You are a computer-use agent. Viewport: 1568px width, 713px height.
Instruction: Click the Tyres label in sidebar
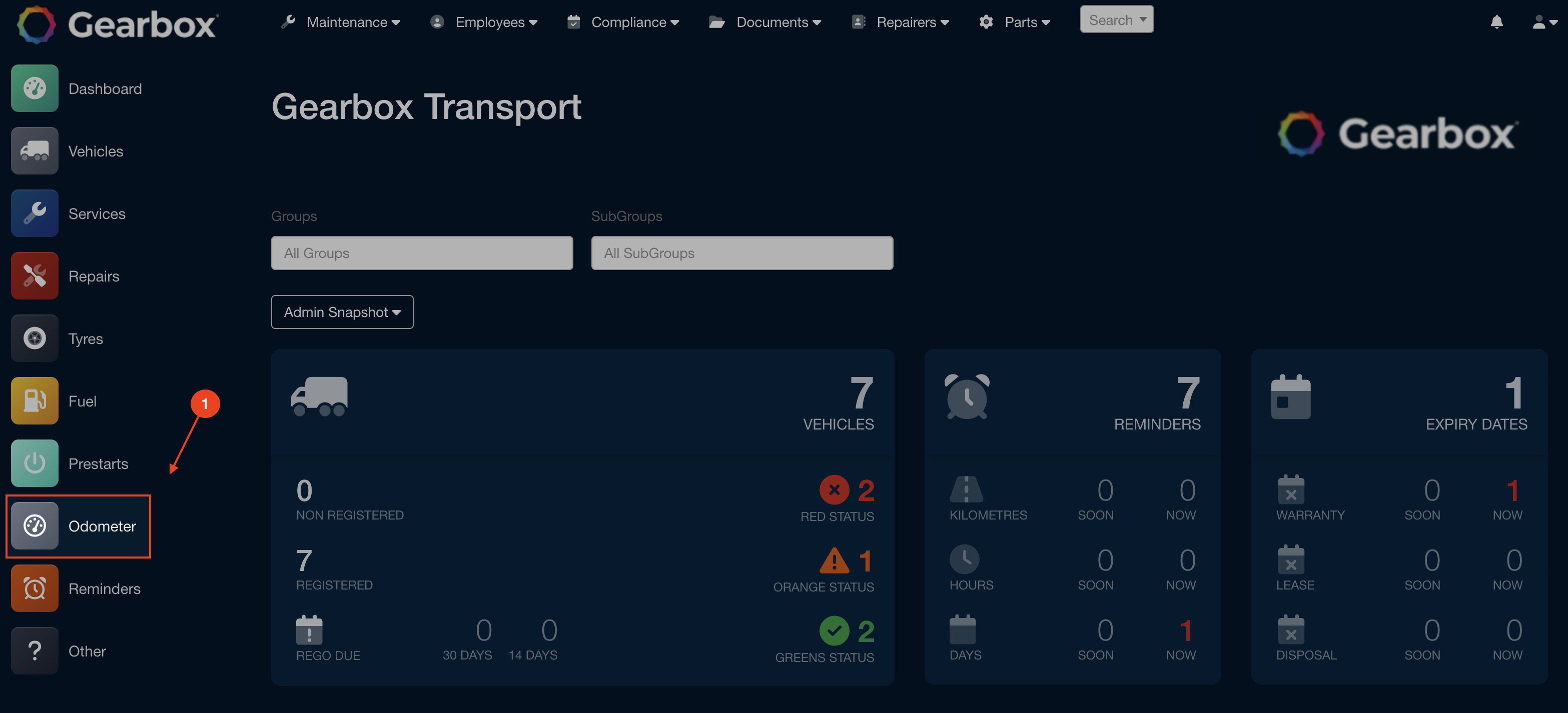tap(85, 339)
